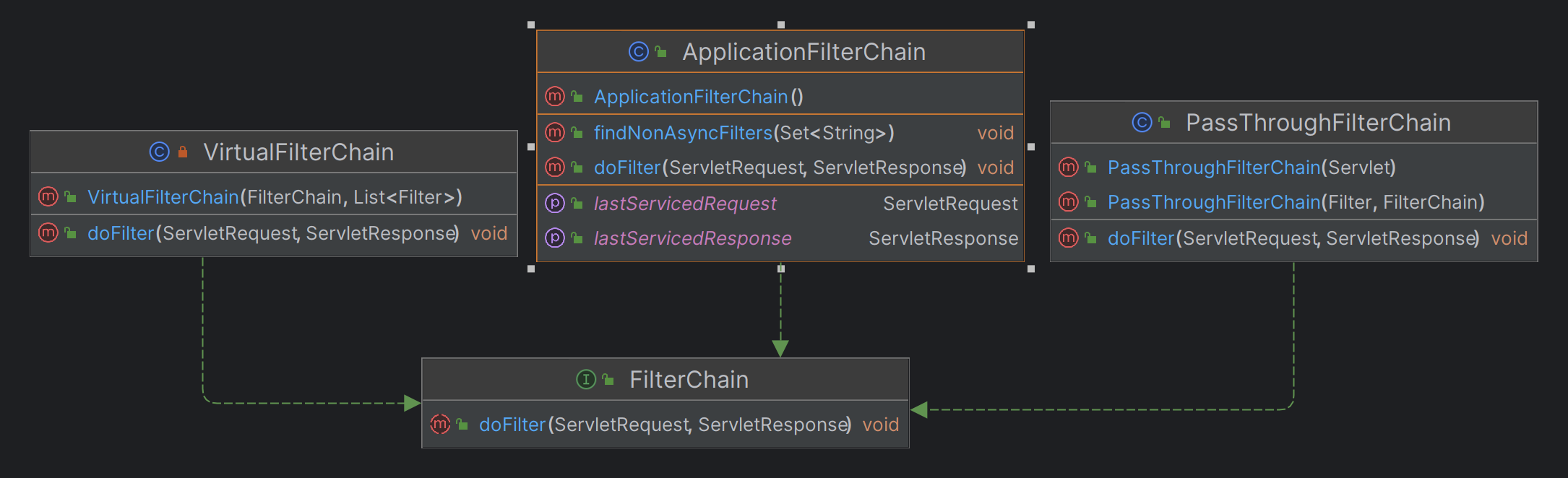Click the method icon beside findNonAsyncFilters

coord(554,132)
